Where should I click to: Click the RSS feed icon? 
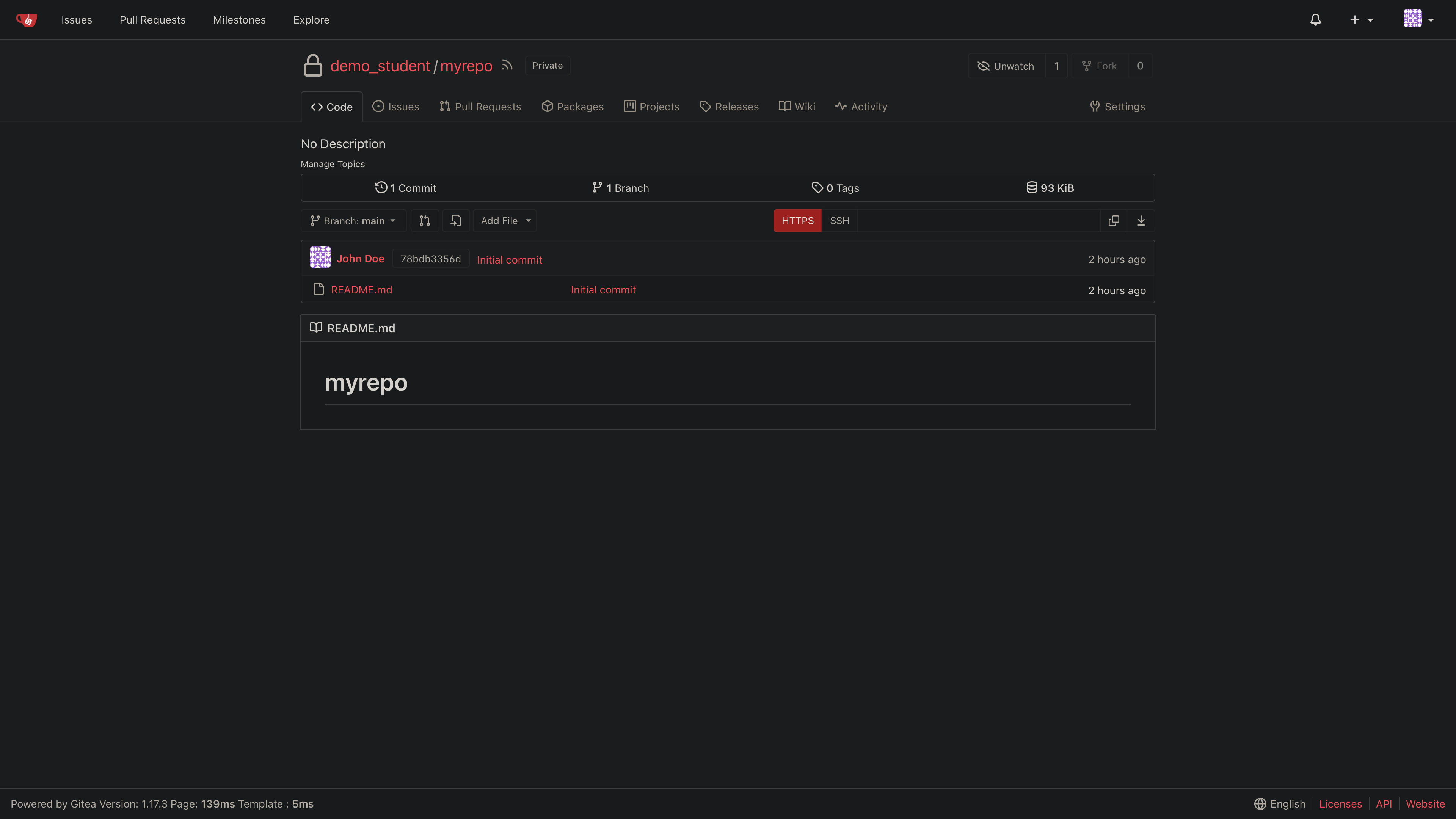507,66
